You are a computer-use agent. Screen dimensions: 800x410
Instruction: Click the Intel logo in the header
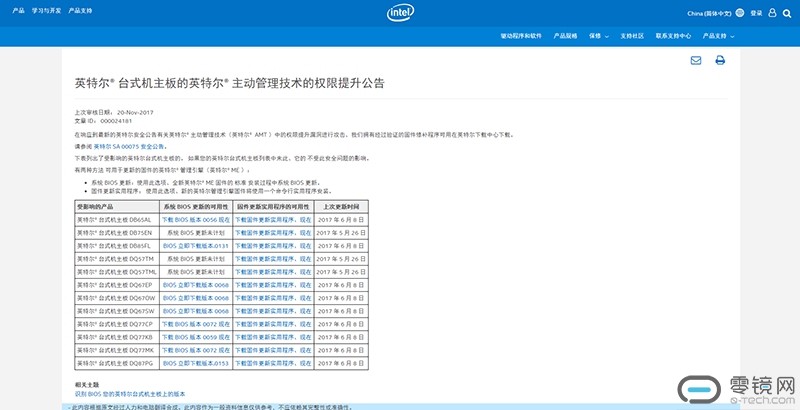coord(400,13)
